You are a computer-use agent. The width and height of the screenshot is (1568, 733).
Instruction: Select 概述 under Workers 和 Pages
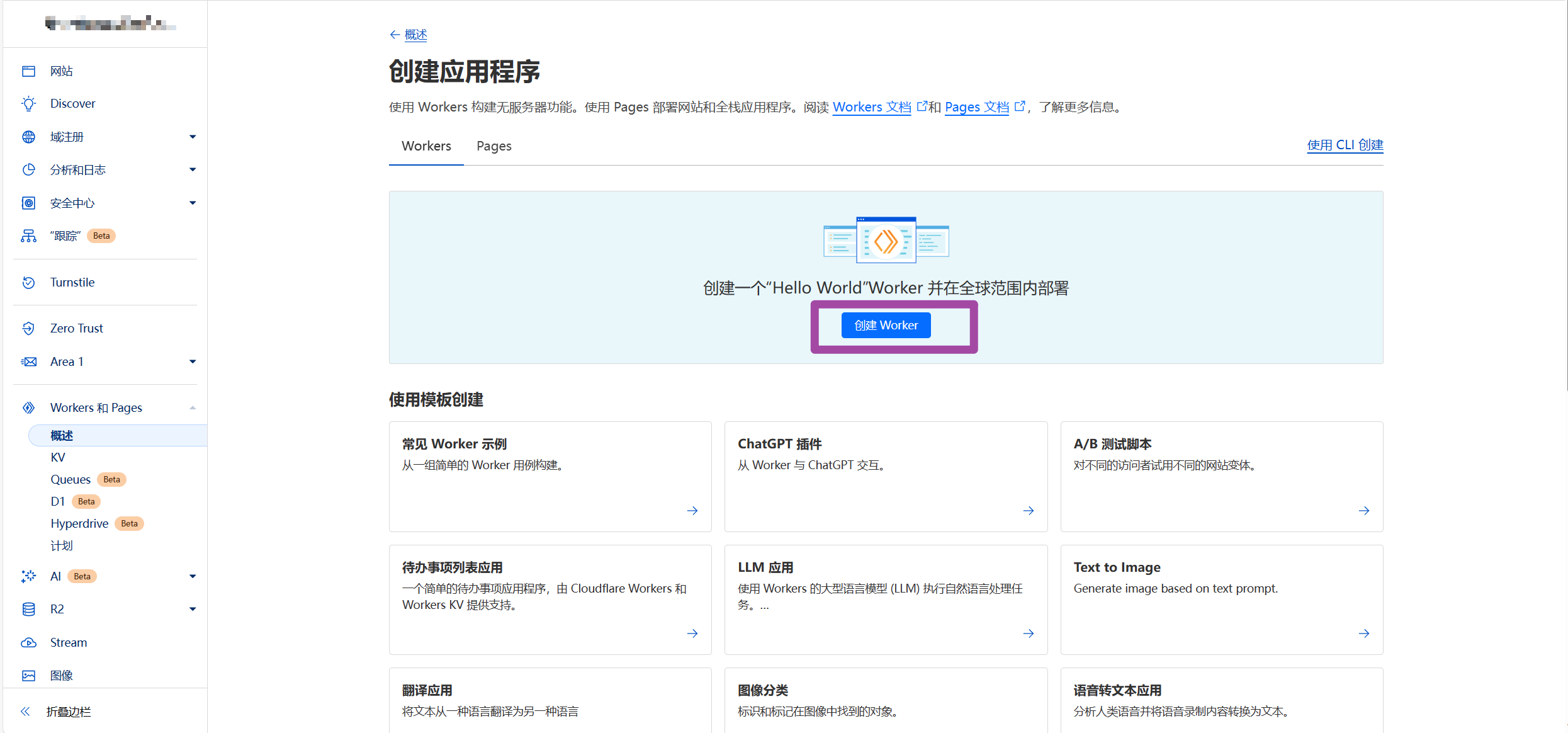pos(118,435)
